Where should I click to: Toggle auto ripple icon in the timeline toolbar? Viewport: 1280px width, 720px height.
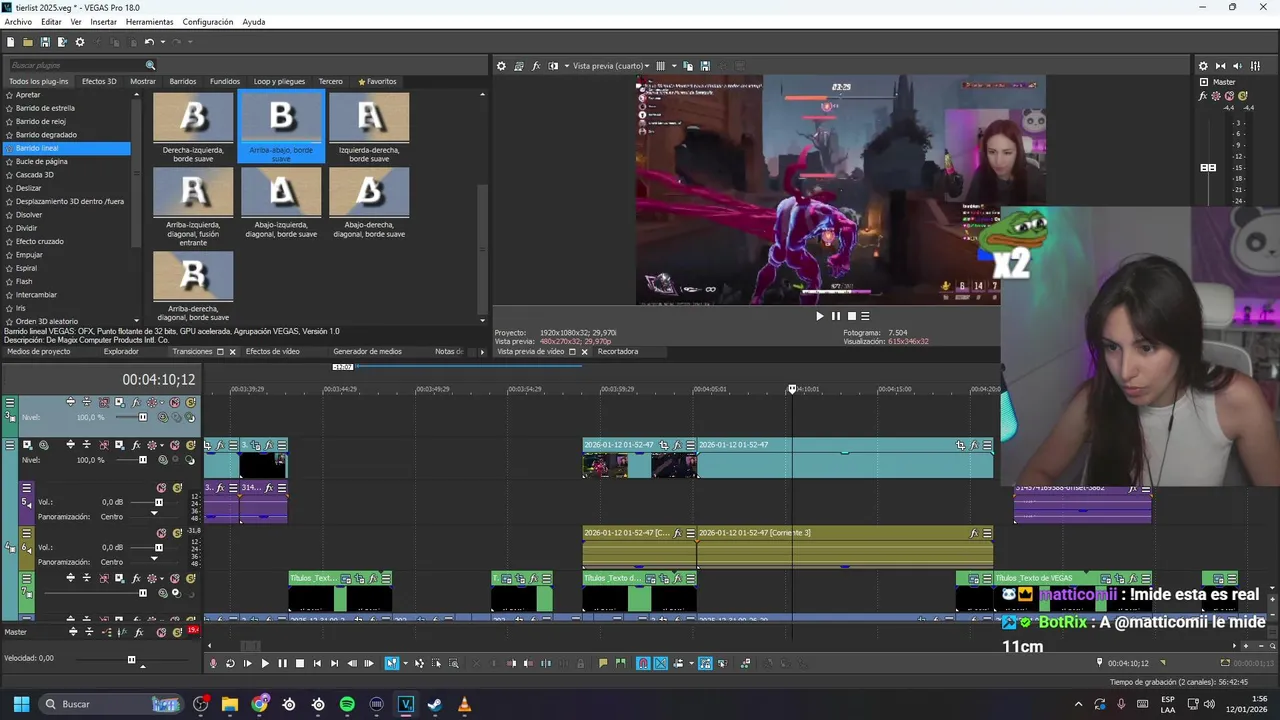click(x=677, y=663)
